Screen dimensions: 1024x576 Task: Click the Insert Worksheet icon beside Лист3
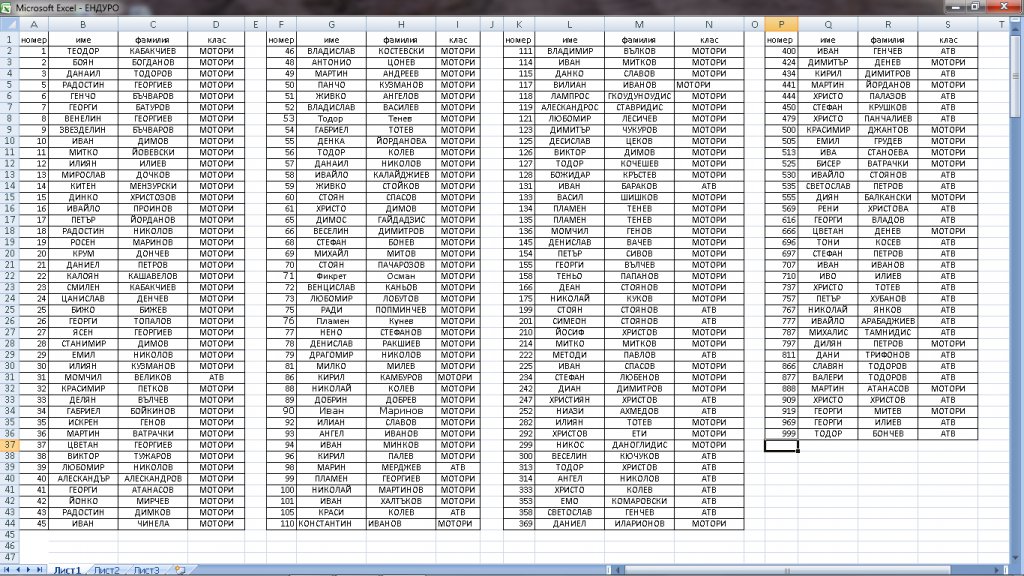[x=180, y=570]
